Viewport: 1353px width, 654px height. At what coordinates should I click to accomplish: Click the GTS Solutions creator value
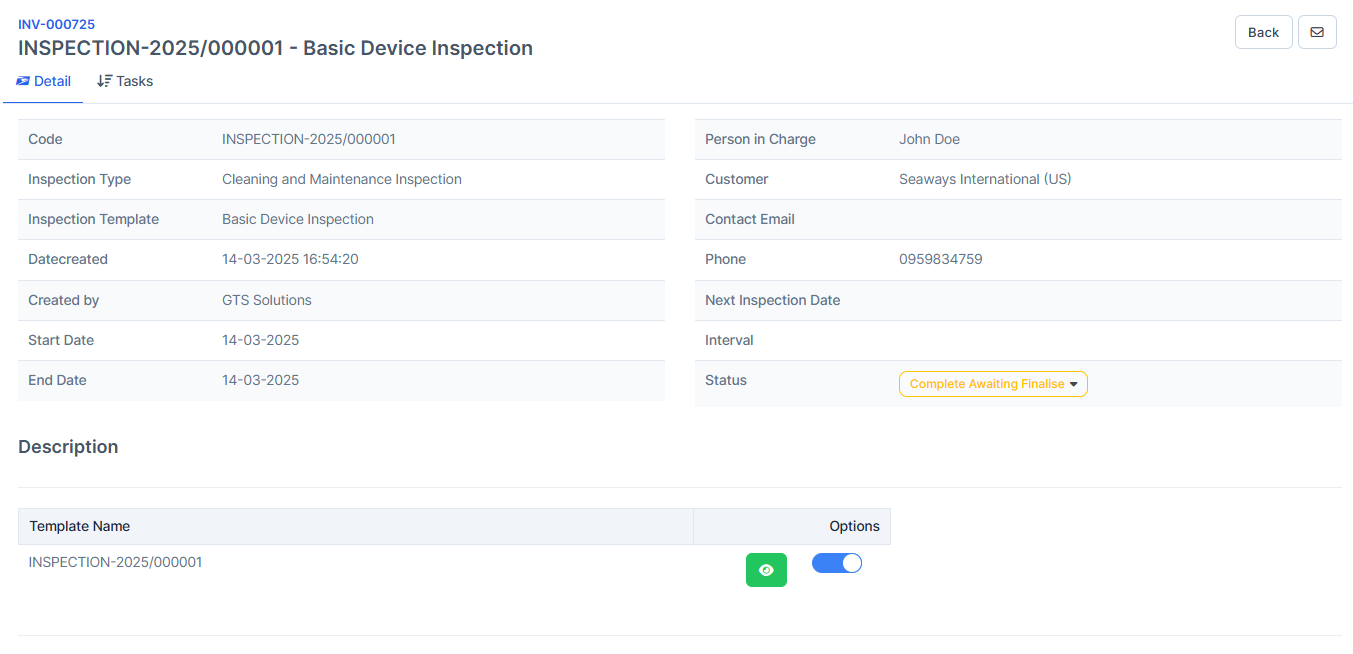pos(267,300)
